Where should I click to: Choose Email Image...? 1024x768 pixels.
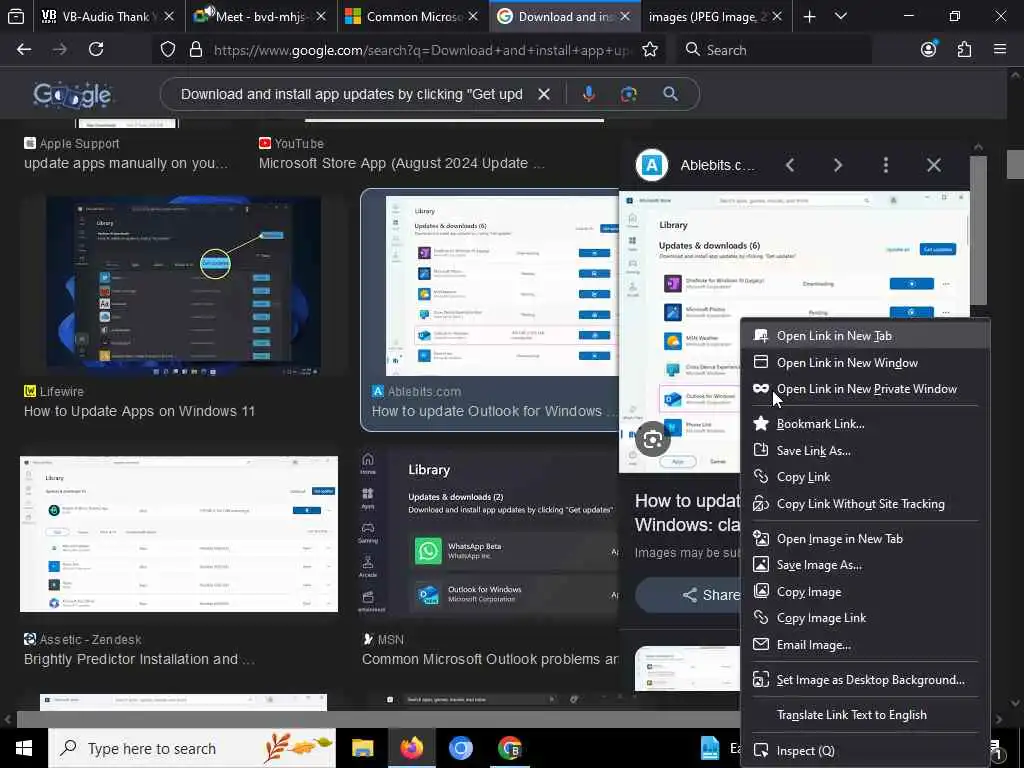click(866, 645)
